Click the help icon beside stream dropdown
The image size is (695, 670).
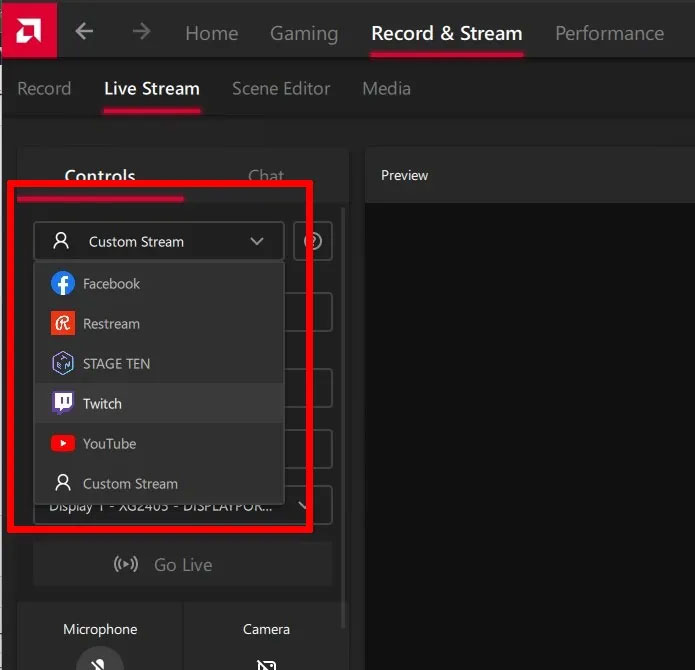(313, 241)
